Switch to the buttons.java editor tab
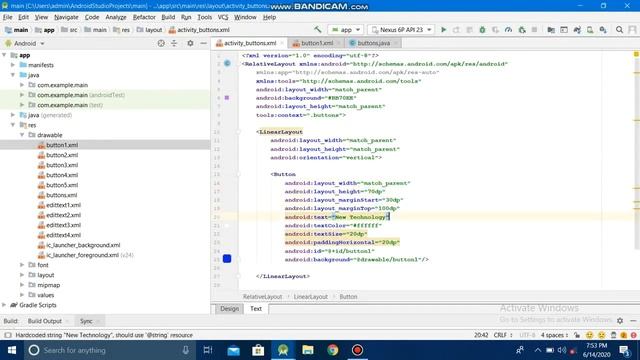 click(373, 43)
